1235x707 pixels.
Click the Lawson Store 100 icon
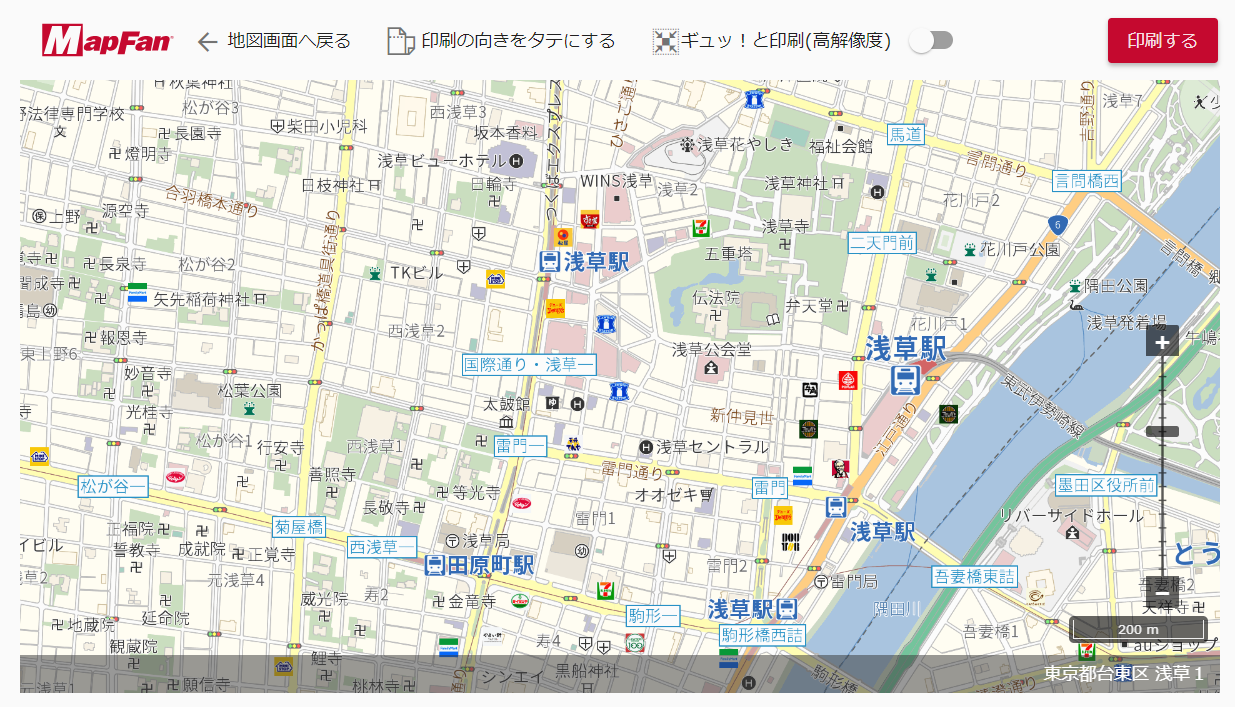635,643
